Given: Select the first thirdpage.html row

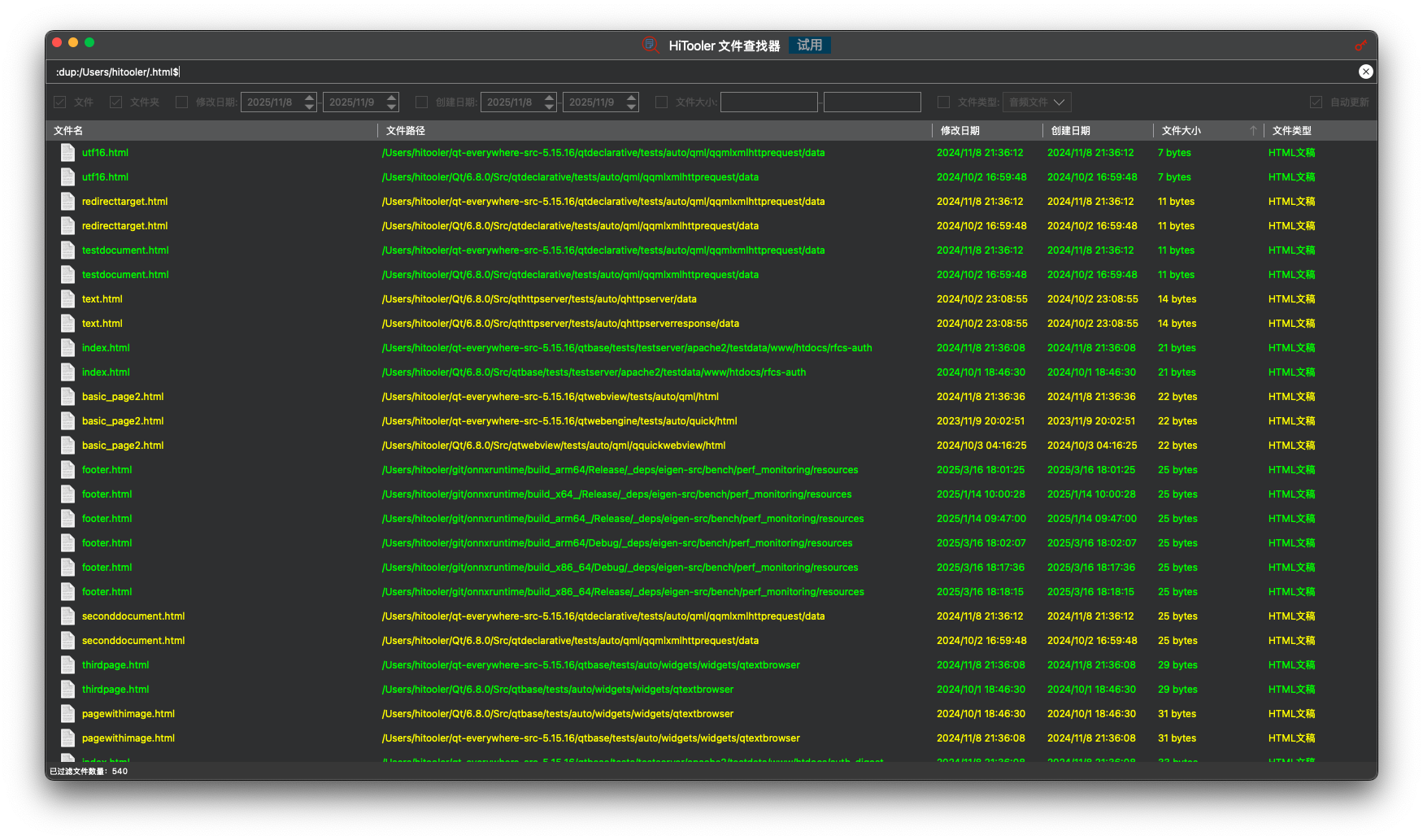Looking at the screenshot, I should tap(115, 665).
